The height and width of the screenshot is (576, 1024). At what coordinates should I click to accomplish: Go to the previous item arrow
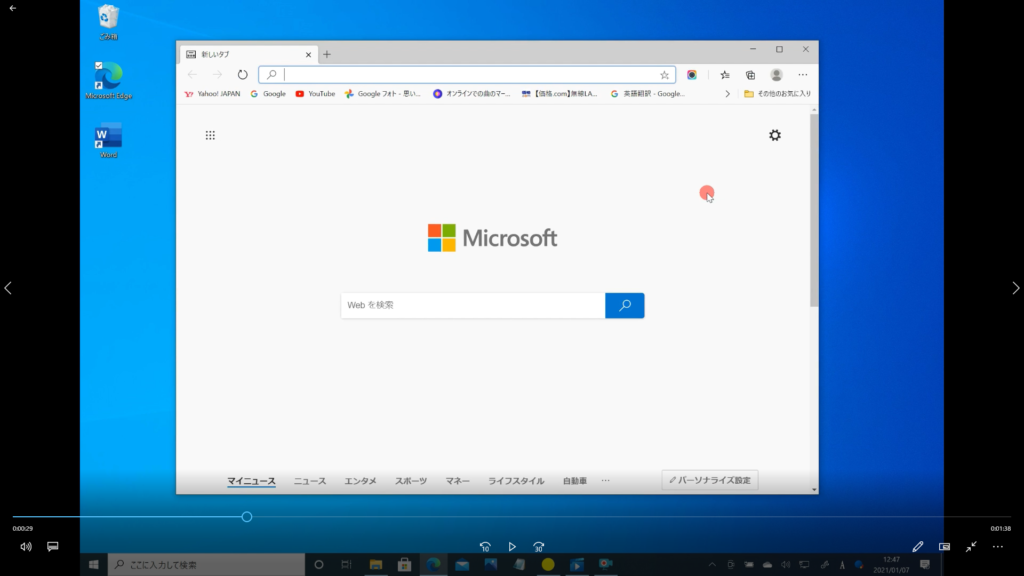(8, 288)
